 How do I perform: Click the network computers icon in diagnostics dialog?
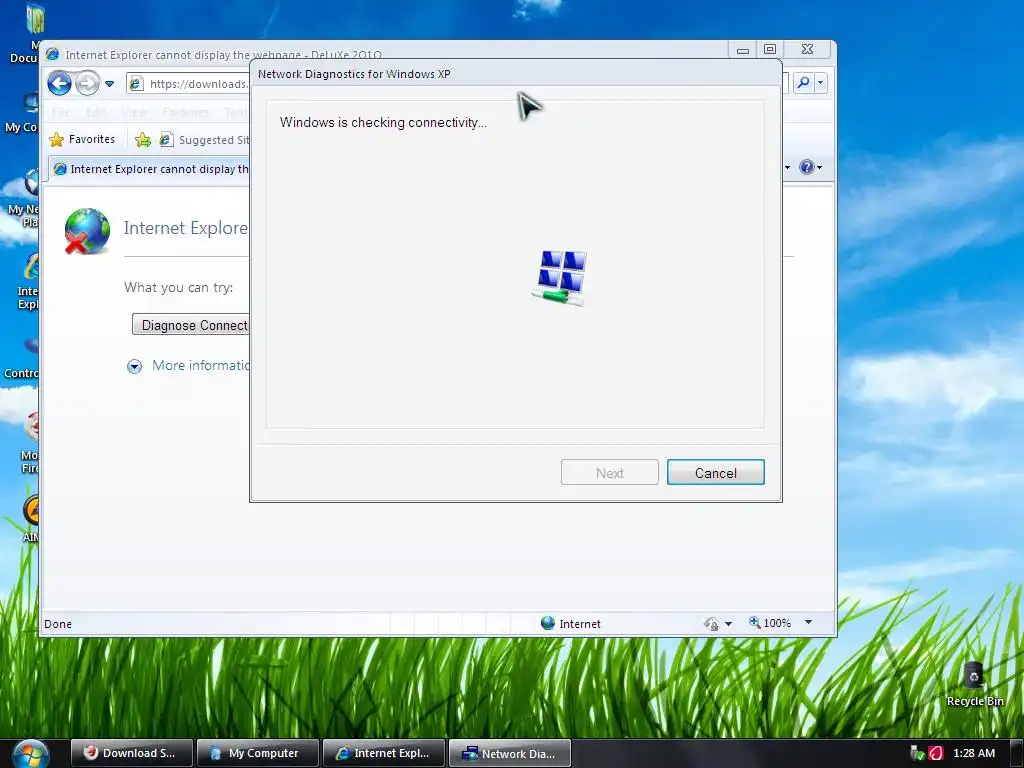[x=559, y=278]
